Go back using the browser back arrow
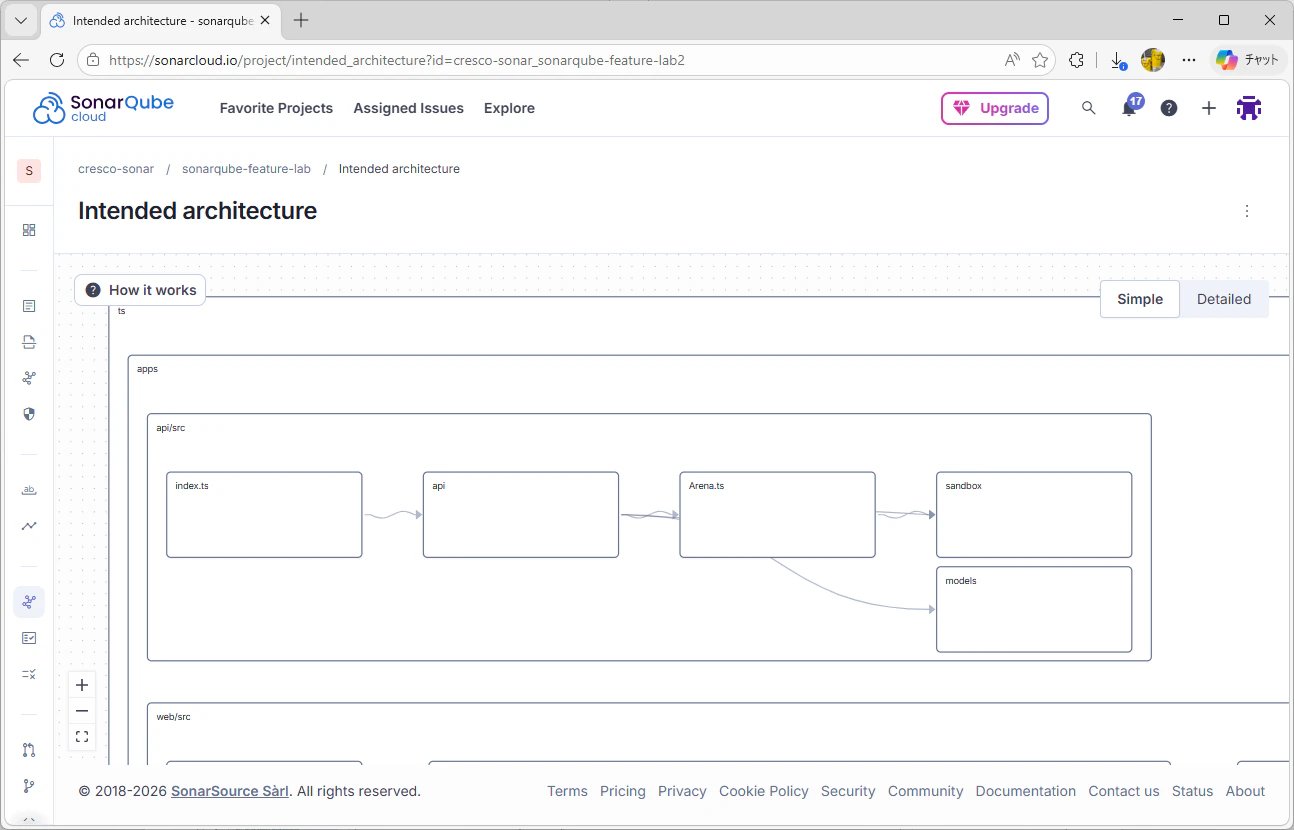The height and width of the screenshot is (830, 1294). [x=21, y=60]
